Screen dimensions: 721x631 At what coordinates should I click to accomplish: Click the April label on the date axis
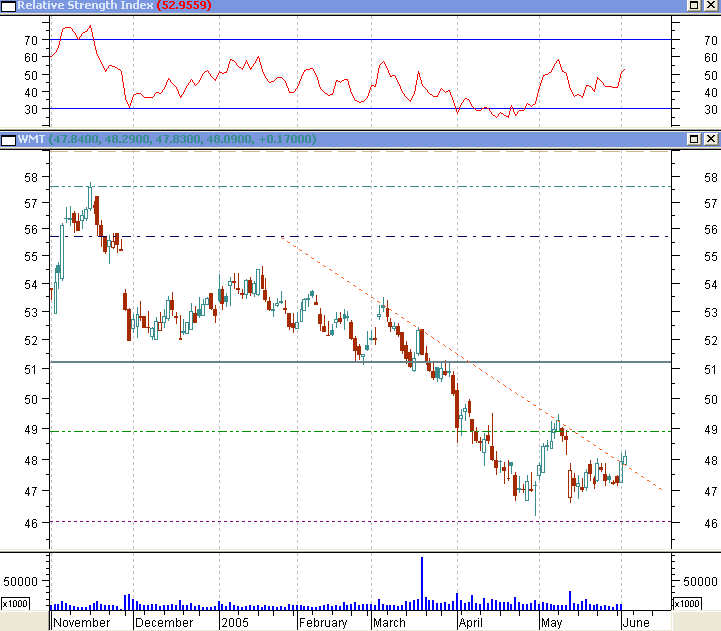click(x=471, y=623)
